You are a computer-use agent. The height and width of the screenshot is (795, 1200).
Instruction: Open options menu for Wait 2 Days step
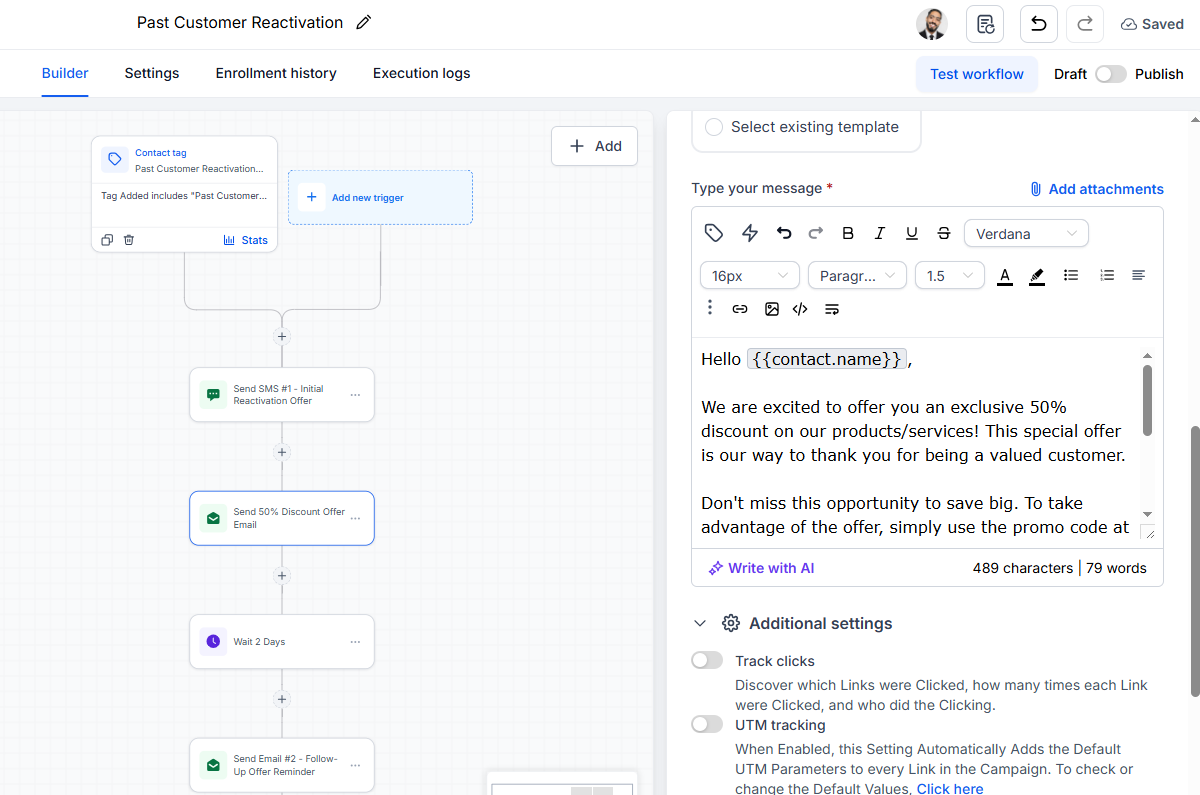point(355,642)
